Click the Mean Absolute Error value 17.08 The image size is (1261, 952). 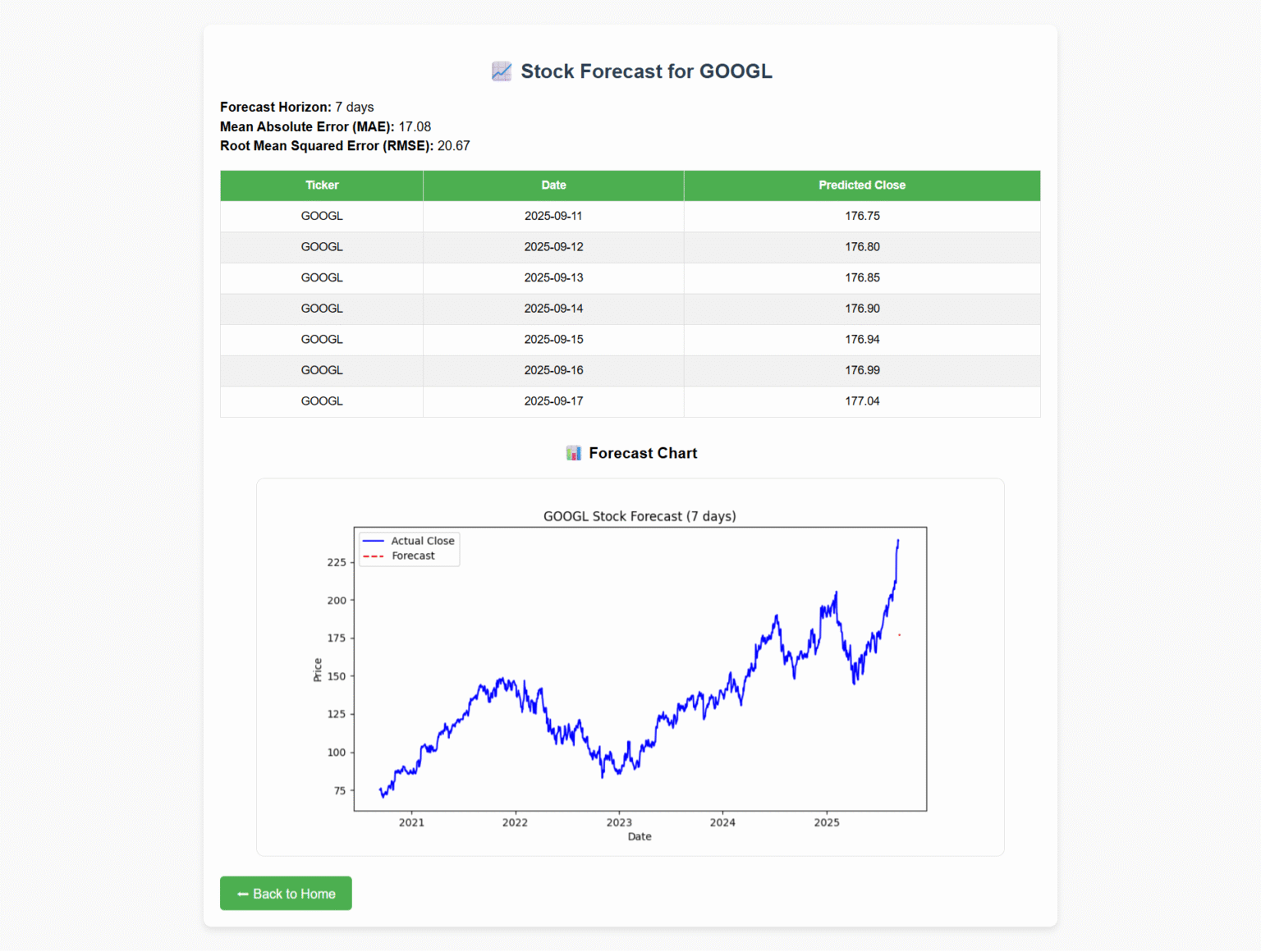click(x=414, y=126)
